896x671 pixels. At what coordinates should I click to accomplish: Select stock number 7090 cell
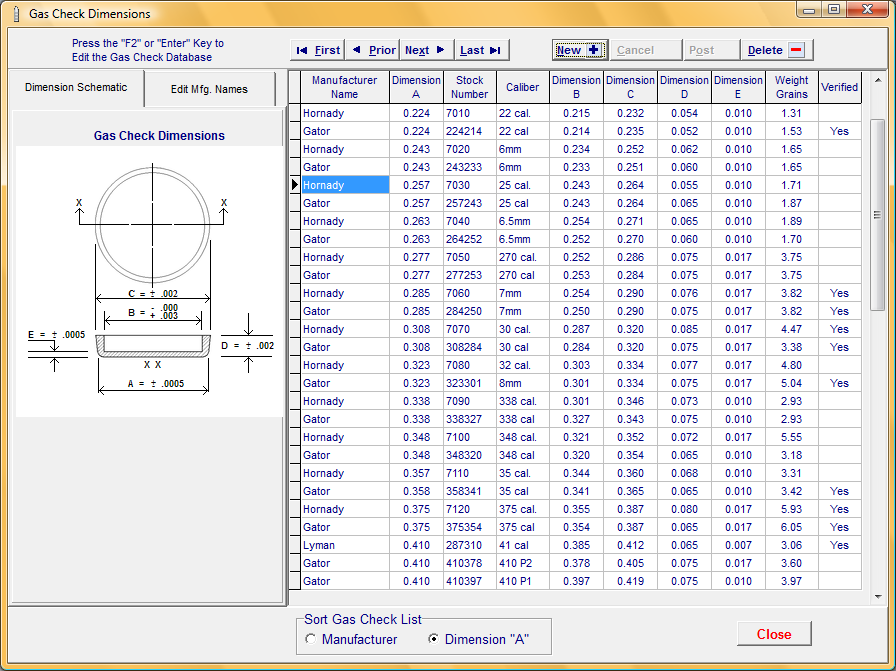point(470,401)
